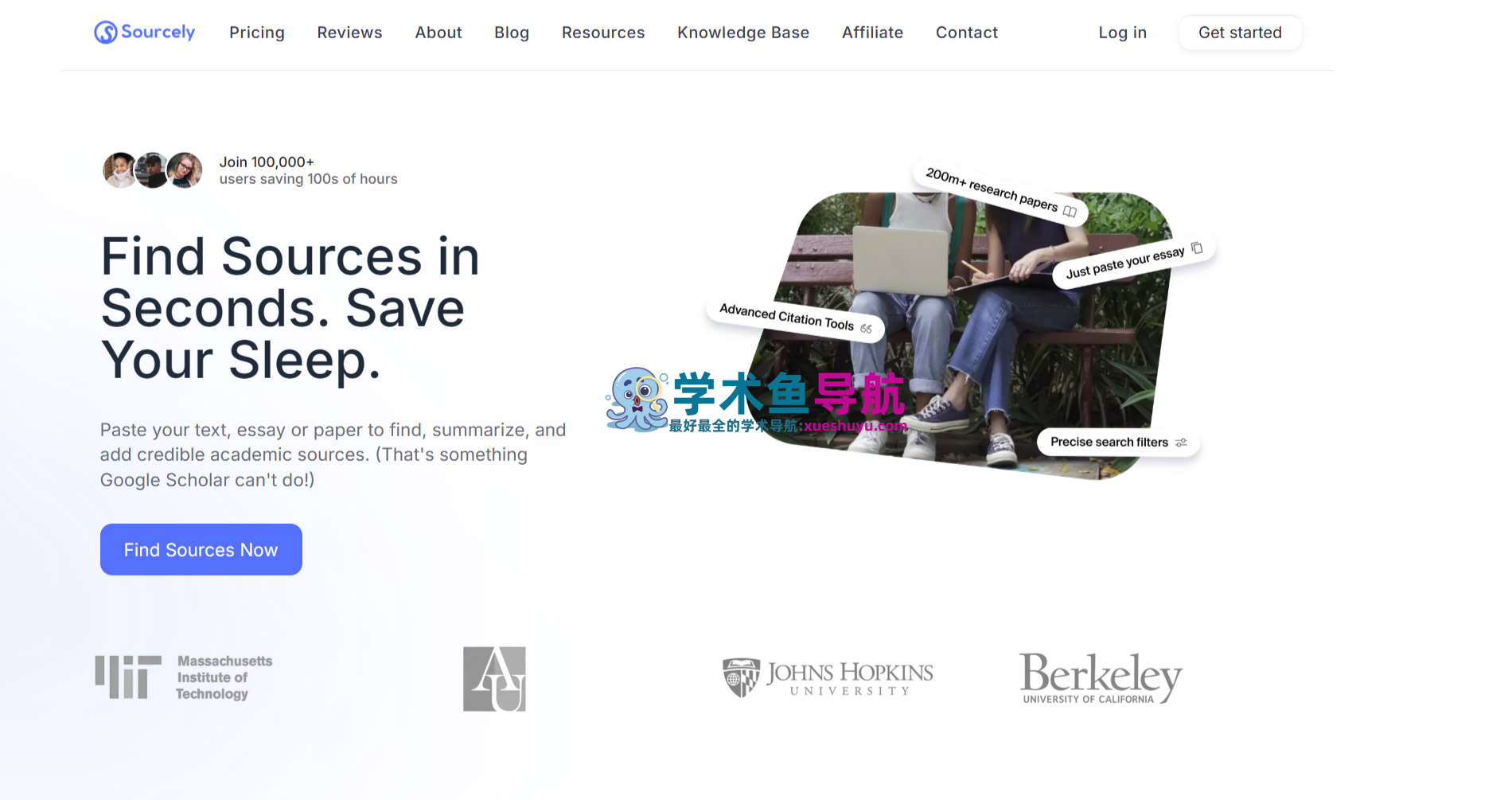Open the Resources menu item
Image resolution: width=1512 pixels, height=800 pixels.
[x=603, y=33]
